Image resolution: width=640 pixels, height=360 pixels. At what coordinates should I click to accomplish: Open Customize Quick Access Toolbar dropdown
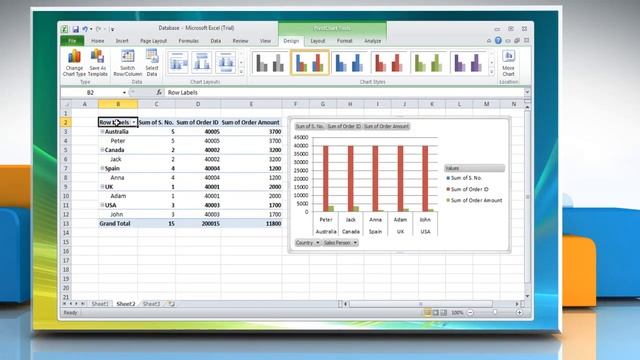coord(112,29)
